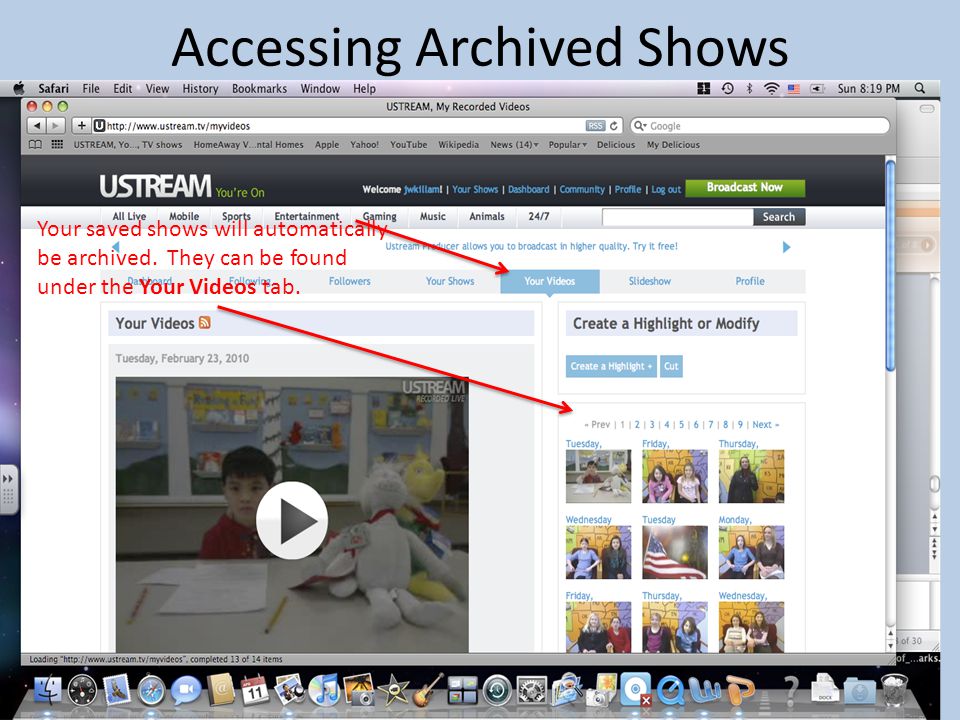The height and width of the screenshot is (720, 960).
Task: Play the Tuesday, February 23 video
Action: [292, 520]
